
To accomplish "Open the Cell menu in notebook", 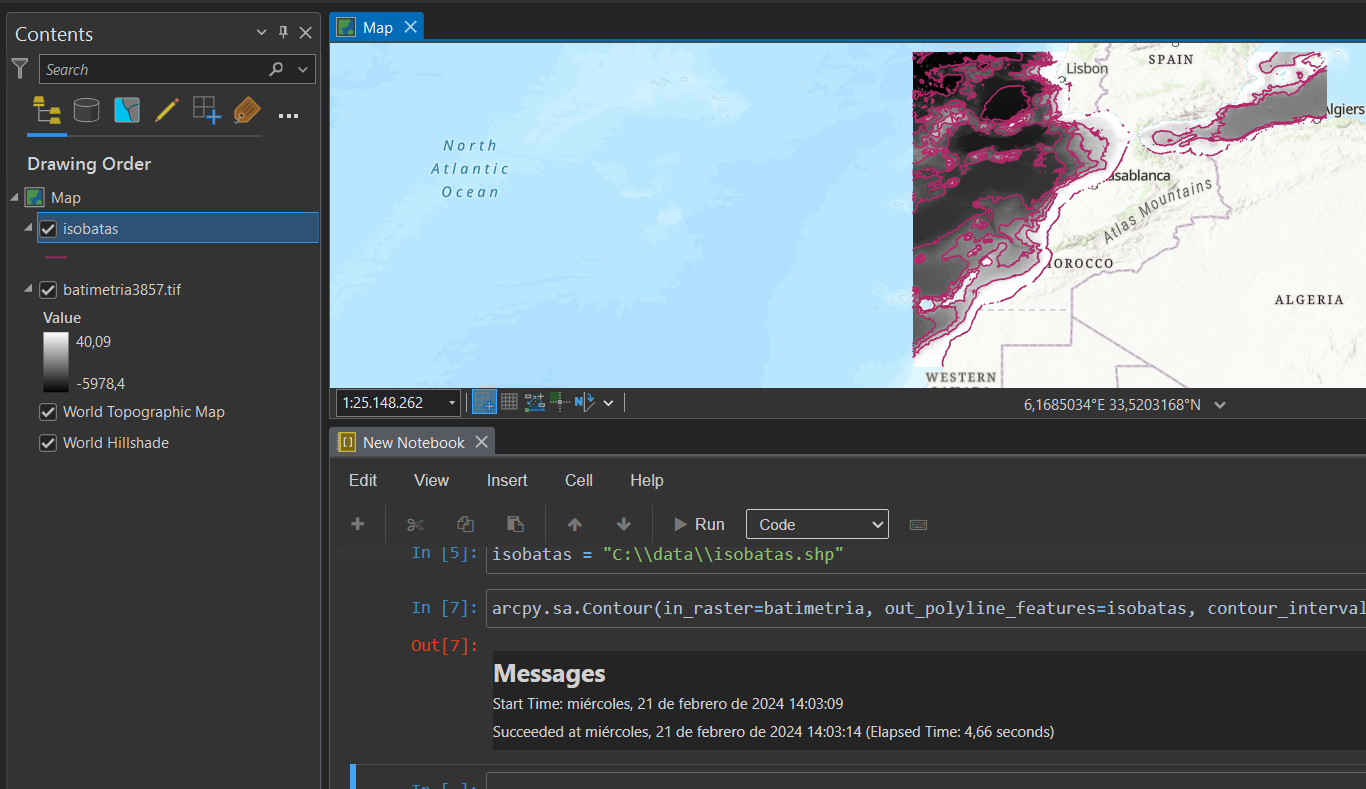I will click(x=578, y=481).
